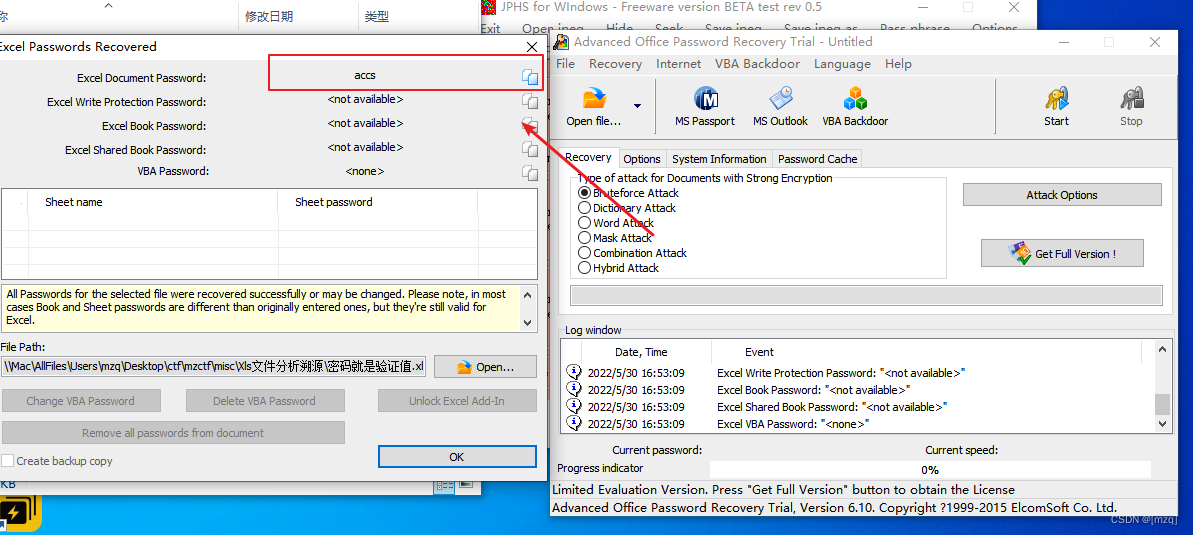Select Bruteforce Attack option
Image resolution: width=1193 pixels, height=535 pixels.
coord(584,193)
